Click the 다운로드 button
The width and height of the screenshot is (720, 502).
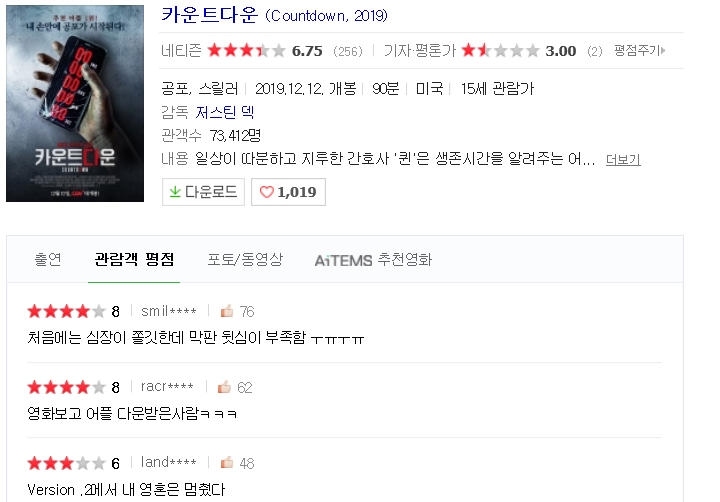coord(203,192)
